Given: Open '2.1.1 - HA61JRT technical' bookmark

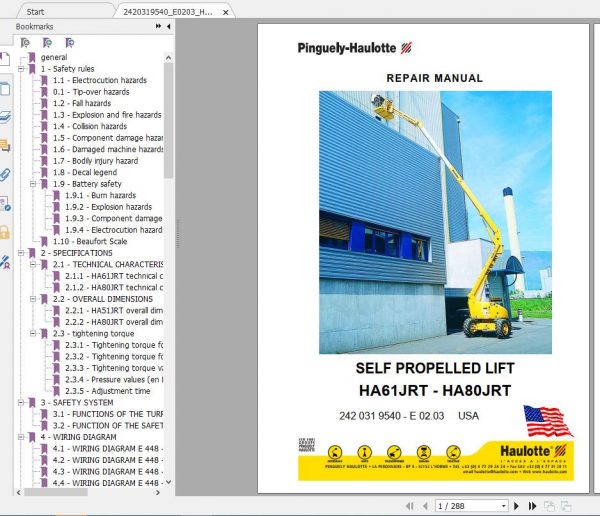Looking at the screenshot, I should point(114,276).
